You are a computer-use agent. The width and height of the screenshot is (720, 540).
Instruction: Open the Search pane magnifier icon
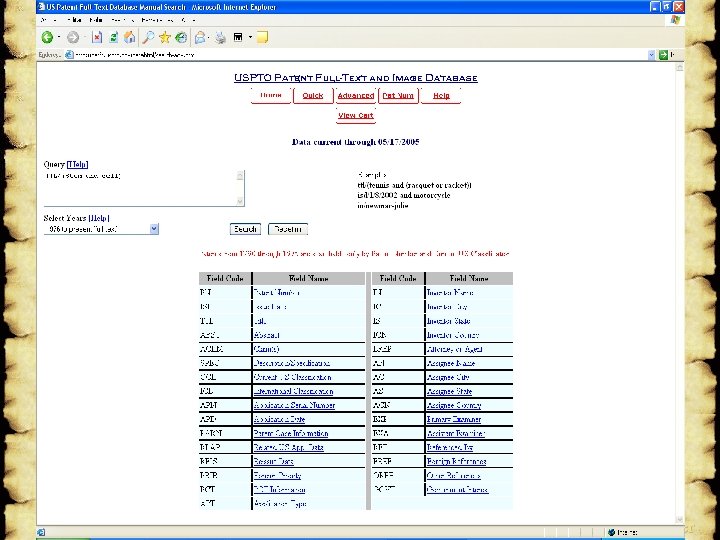click(x=148, y=37)
